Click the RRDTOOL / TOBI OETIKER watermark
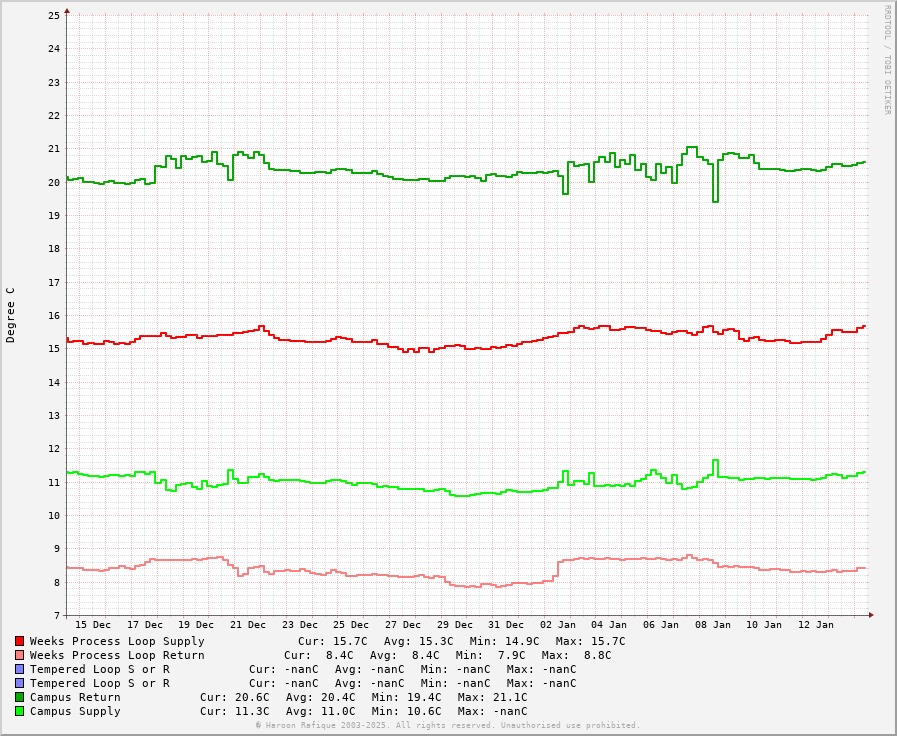The height and width of the screenshot is (736, 897). click(886, 59)
